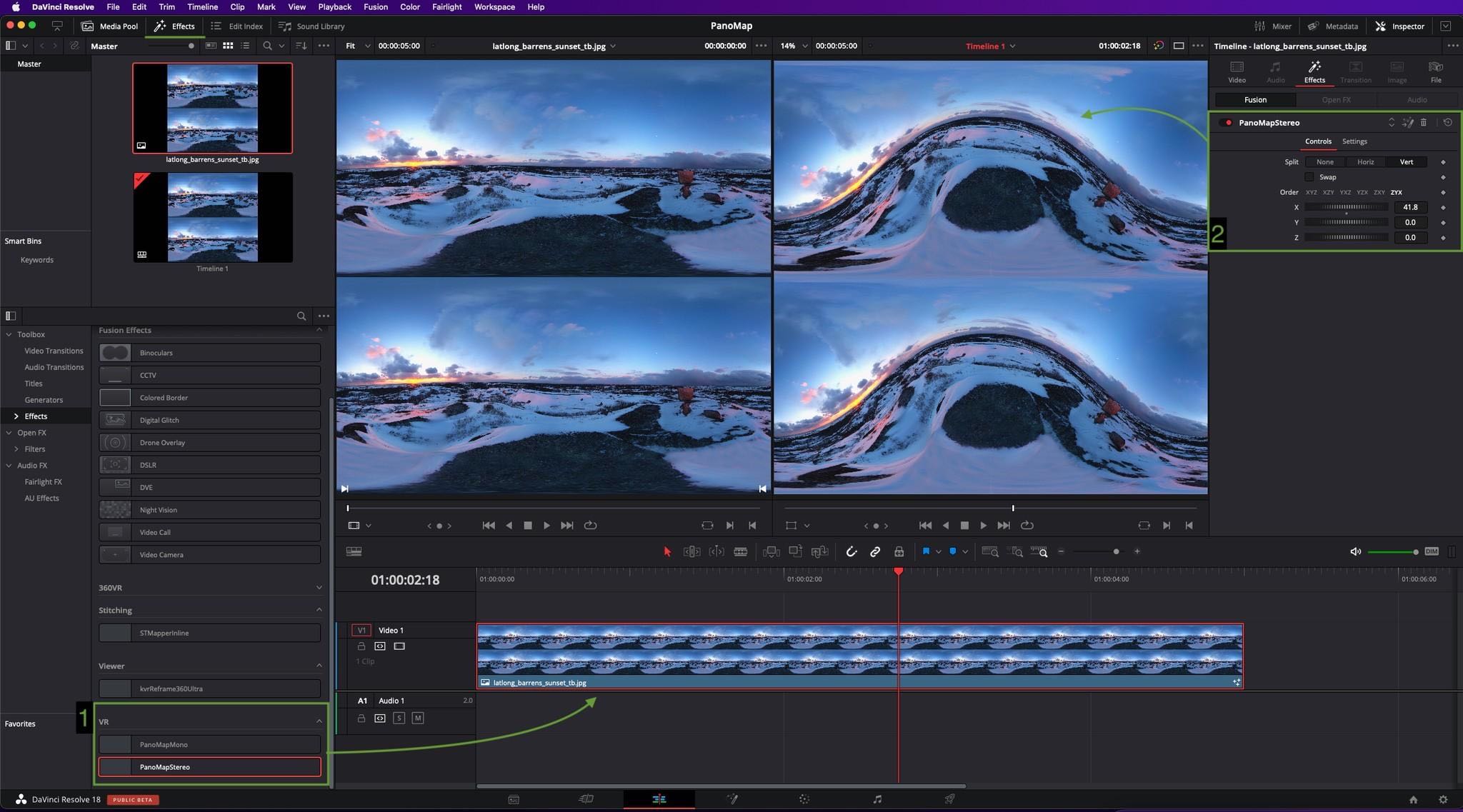1463x812 pixels.
Task: Expand the 360VR effects section
Action: (319, 588)
